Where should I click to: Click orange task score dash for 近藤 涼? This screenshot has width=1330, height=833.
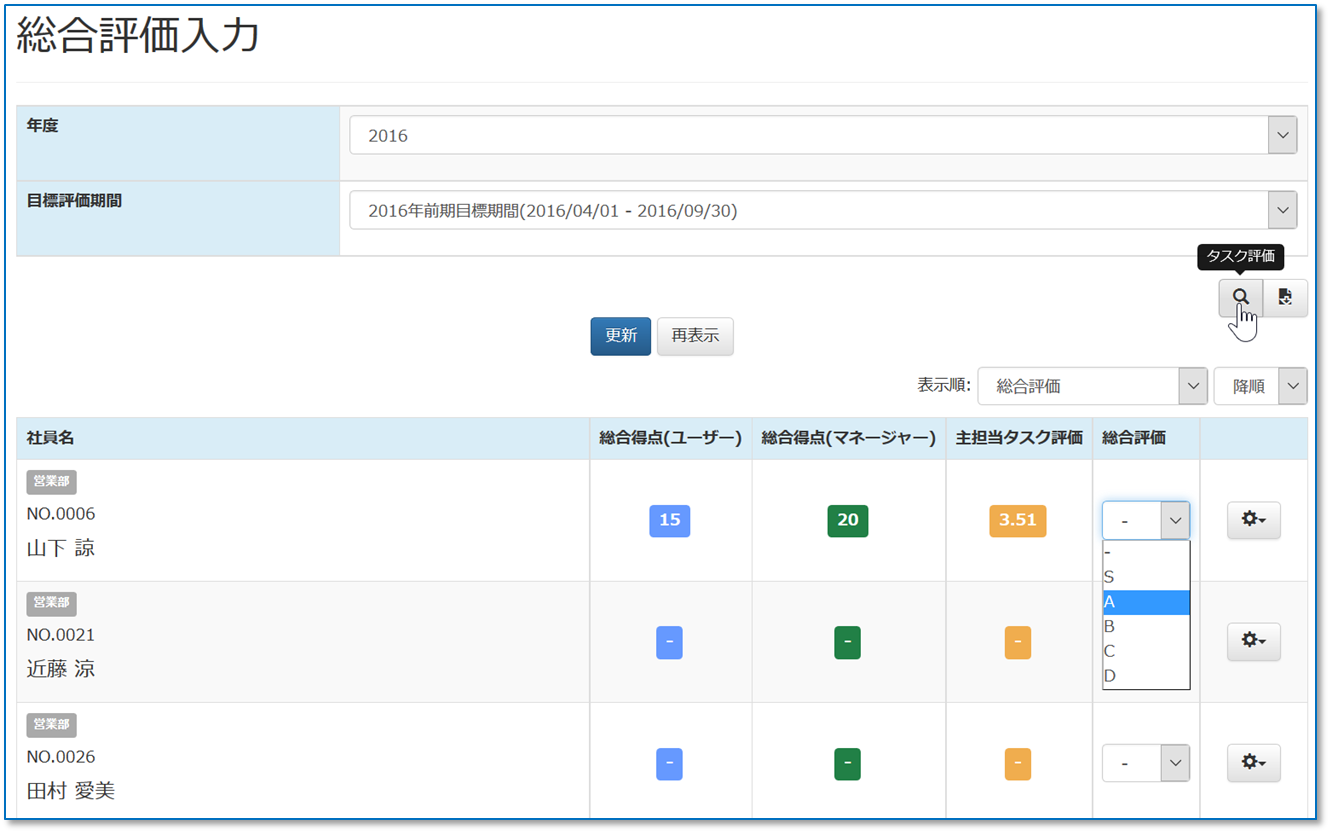tap(1018, 642)
